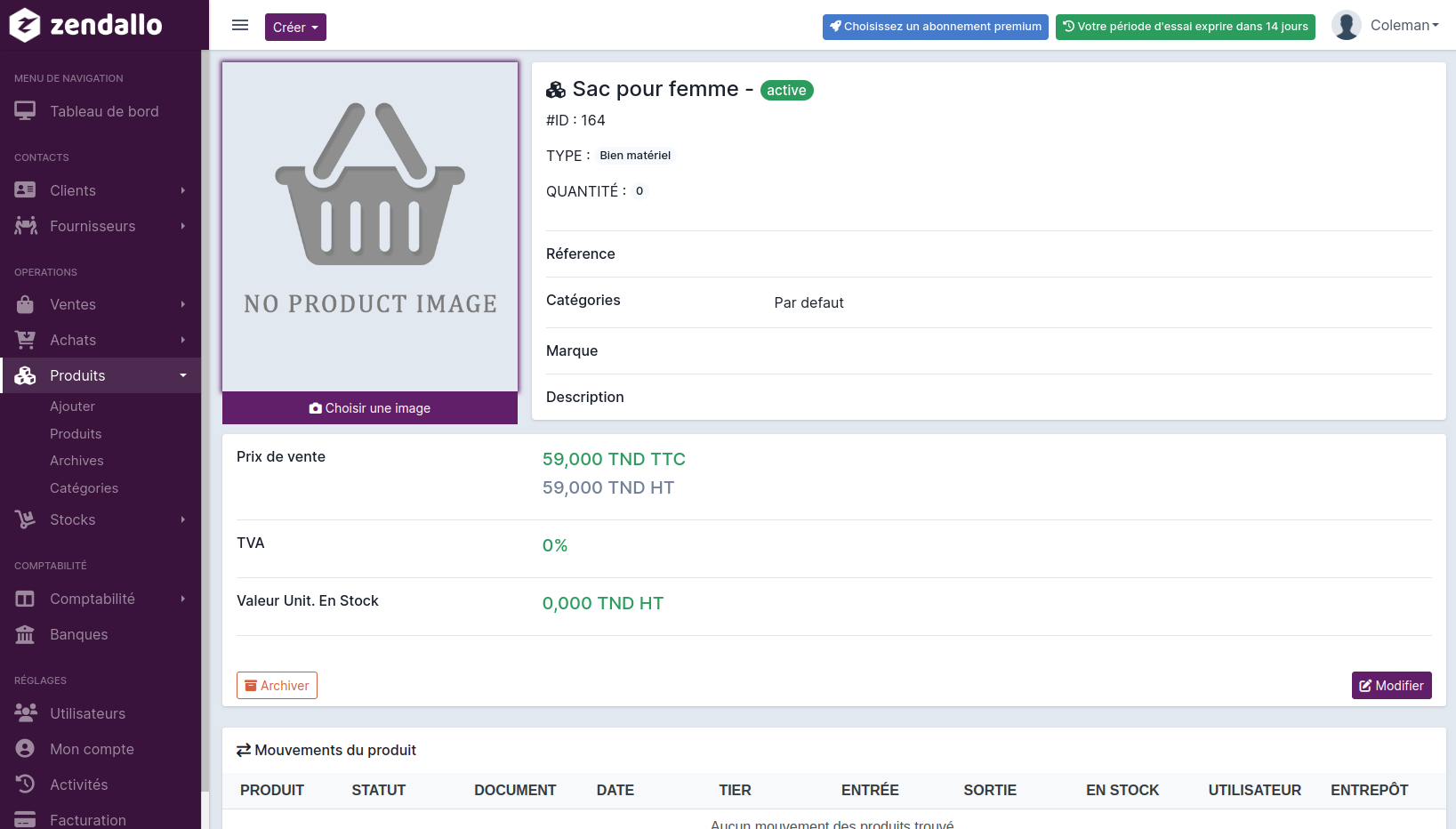Click the Modifier button
Viewport: 1456px width, 829px height.
(x=1392, y=686)
